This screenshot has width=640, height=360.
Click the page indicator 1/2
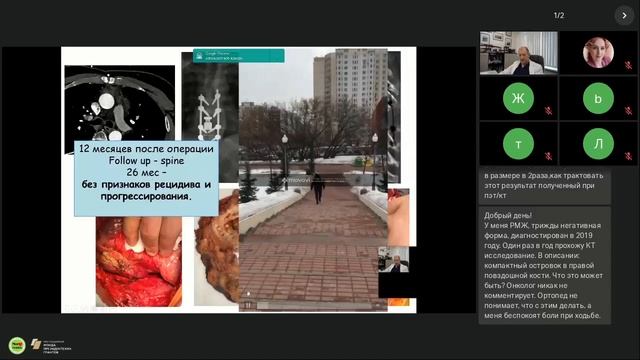[559, 16]
